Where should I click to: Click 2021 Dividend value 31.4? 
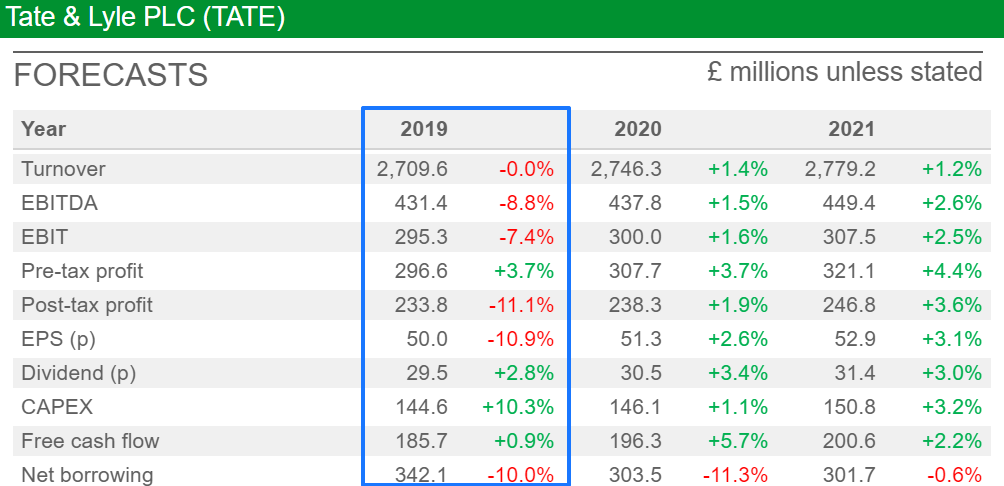pyautogui.click(x=855, y=373)
